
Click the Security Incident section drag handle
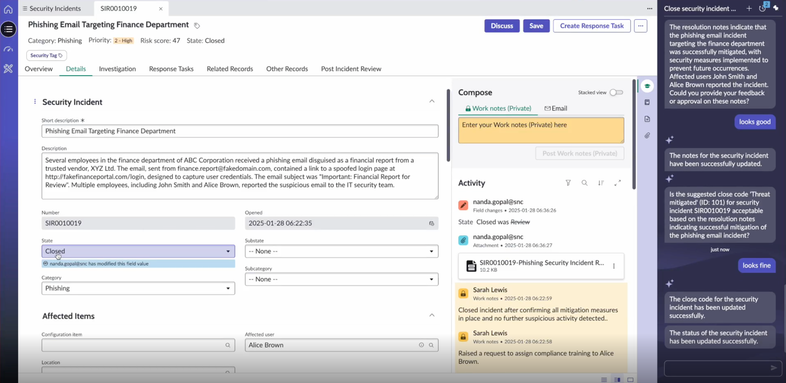pyautogui.click(x=35, y=102)
